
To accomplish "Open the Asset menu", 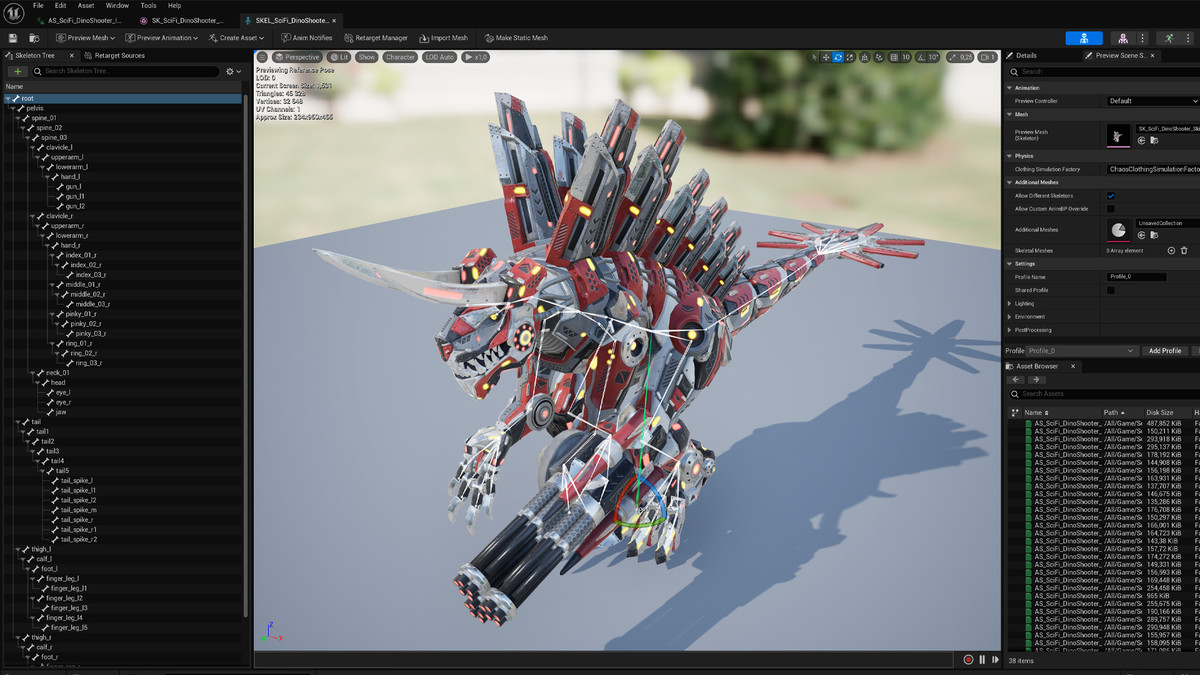I will click(x=86, y=5).
